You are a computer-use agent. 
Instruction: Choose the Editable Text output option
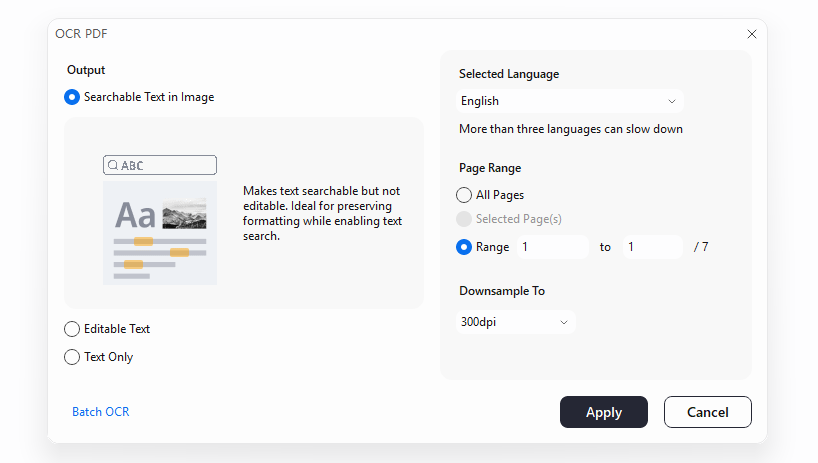tap(72, 329)
